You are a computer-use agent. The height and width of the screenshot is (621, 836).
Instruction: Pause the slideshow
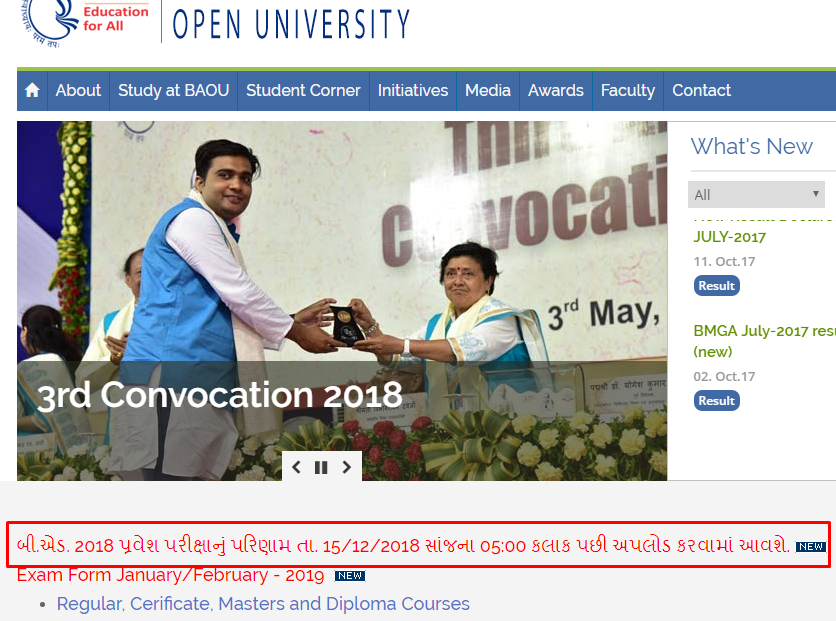[321, 467]
